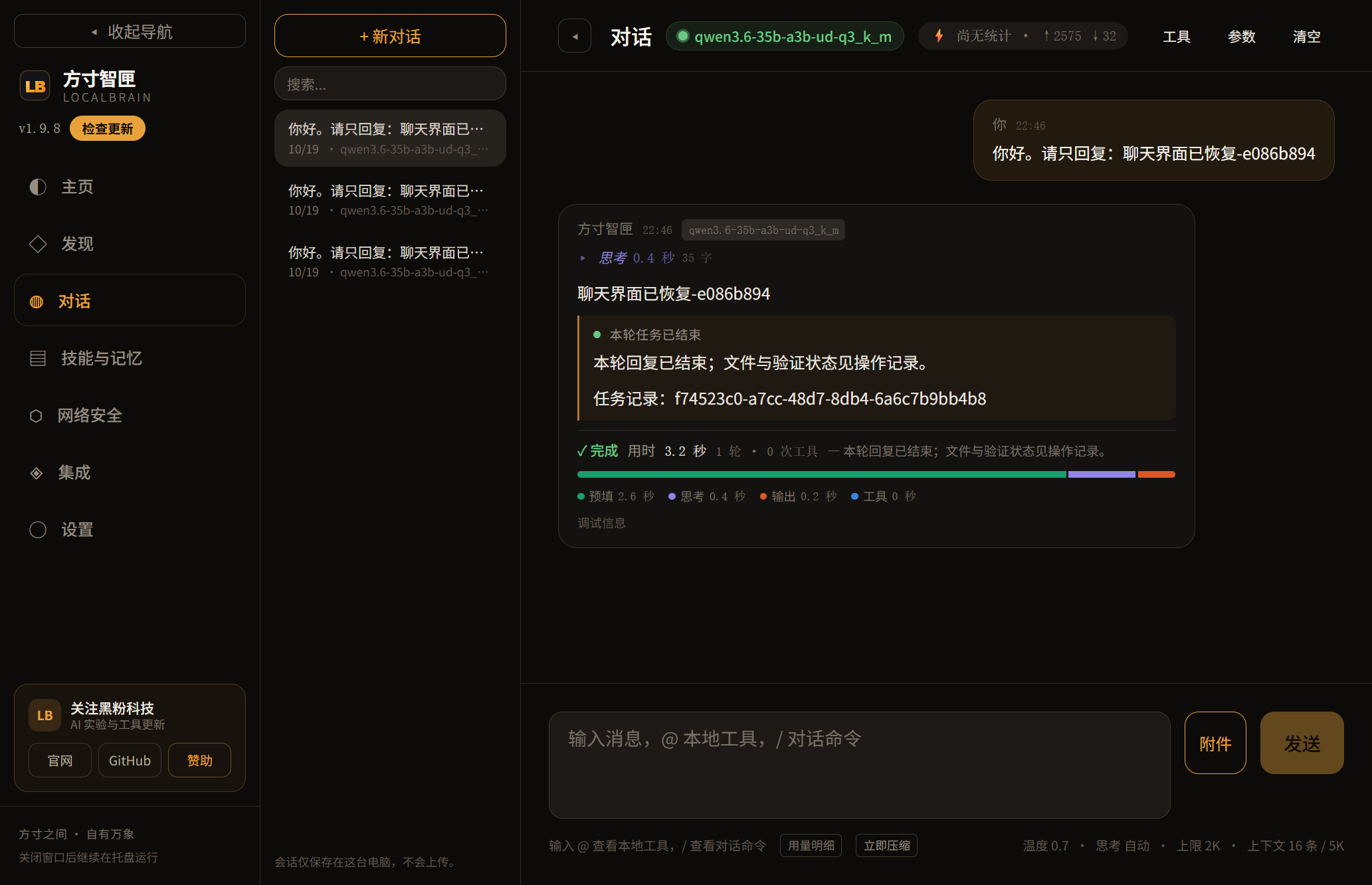
Task: Click 立即压缩 to compress context
Action: click(886, 845)
